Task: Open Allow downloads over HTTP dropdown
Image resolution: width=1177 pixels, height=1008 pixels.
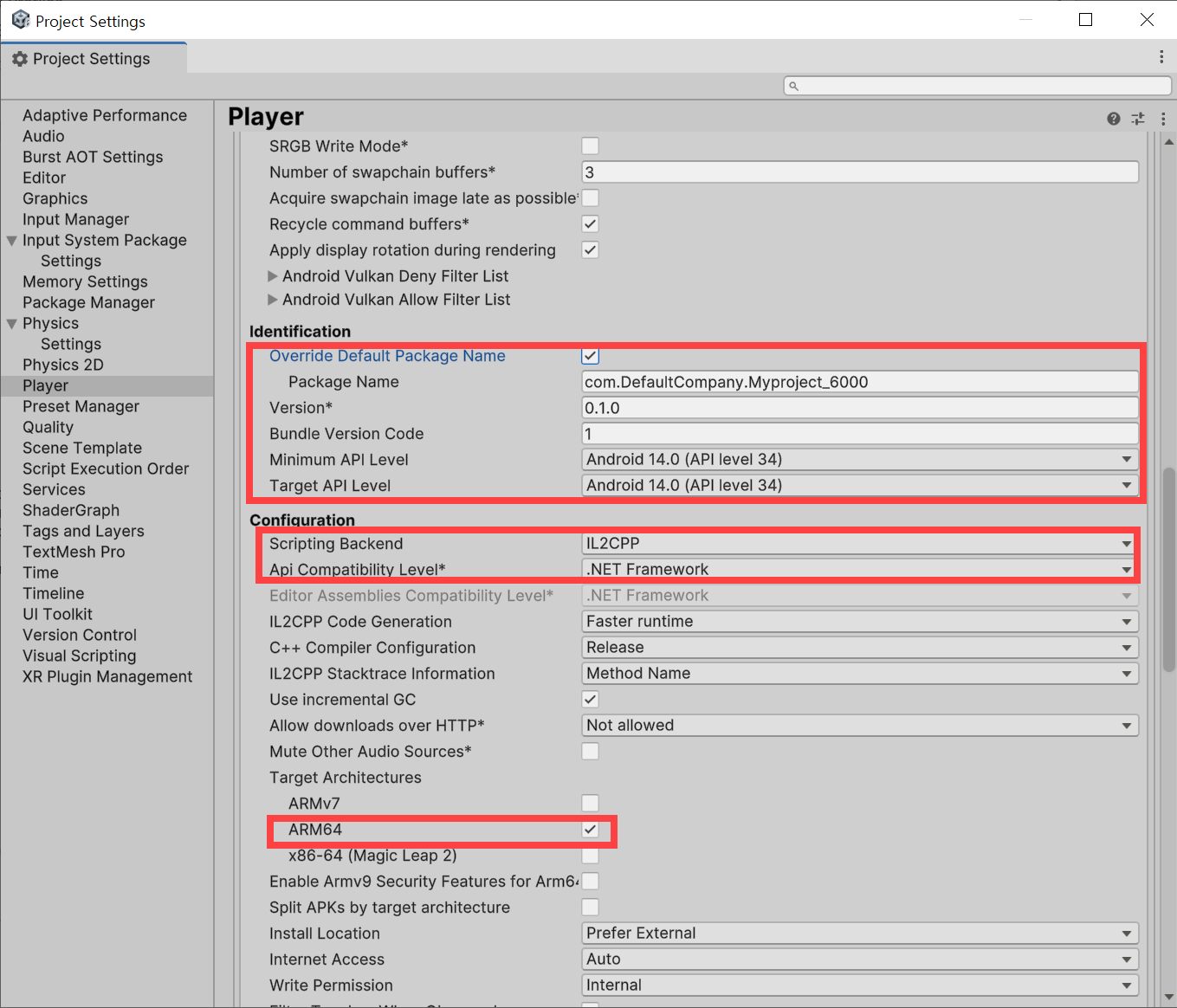Action: 860,726
